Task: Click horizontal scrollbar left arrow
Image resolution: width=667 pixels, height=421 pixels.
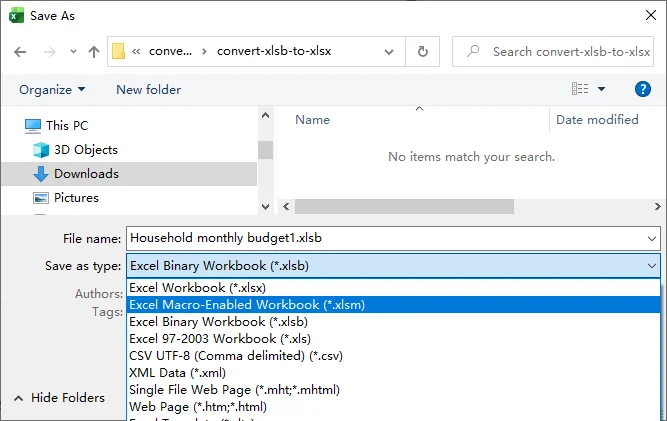Action: tap(286, 207)
